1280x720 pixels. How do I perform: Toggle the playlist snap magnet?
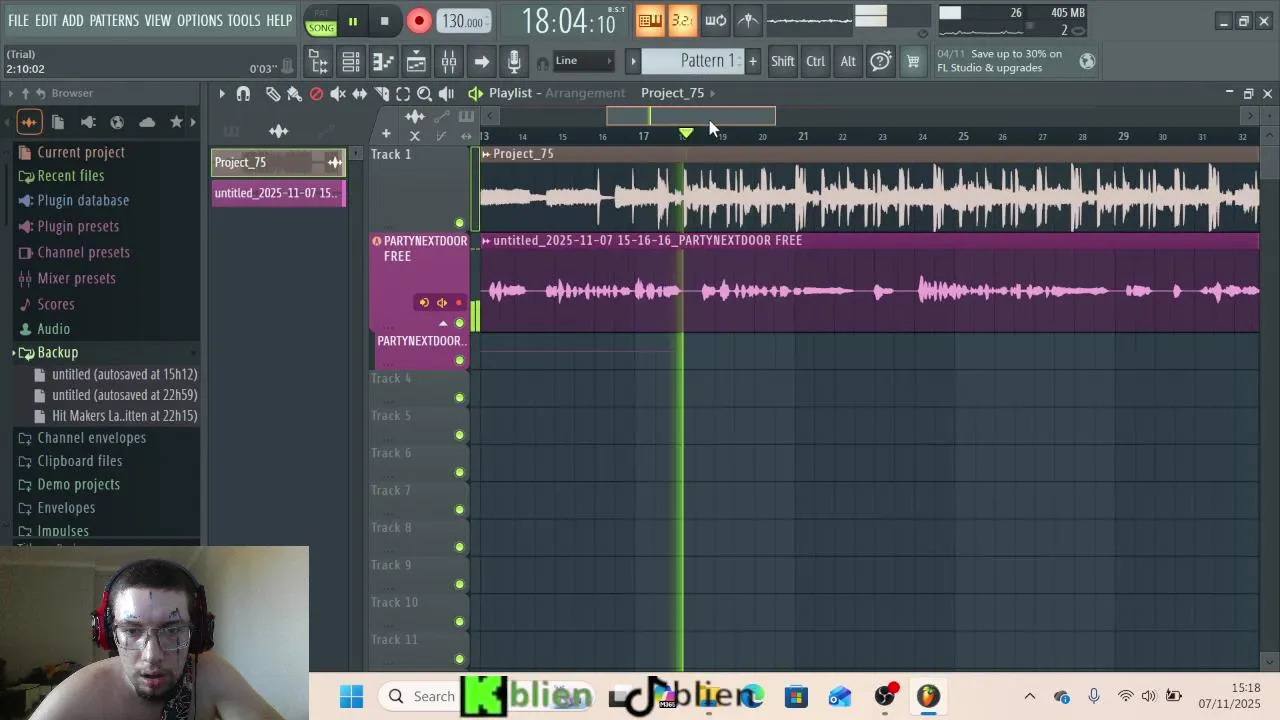(x=243, y=93)
